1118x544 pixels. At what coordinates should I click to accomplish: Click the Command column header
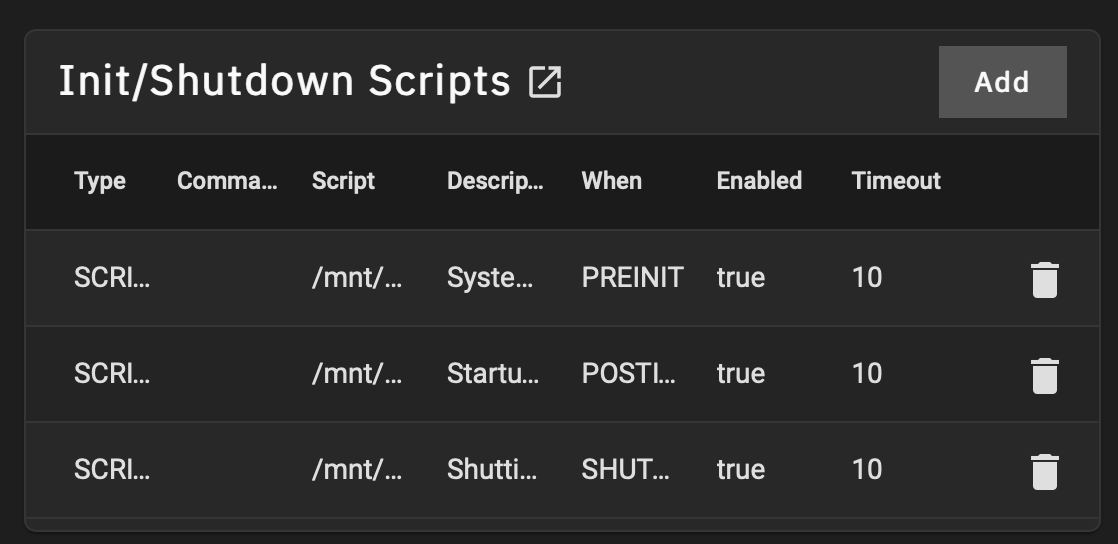click(227, 181)
